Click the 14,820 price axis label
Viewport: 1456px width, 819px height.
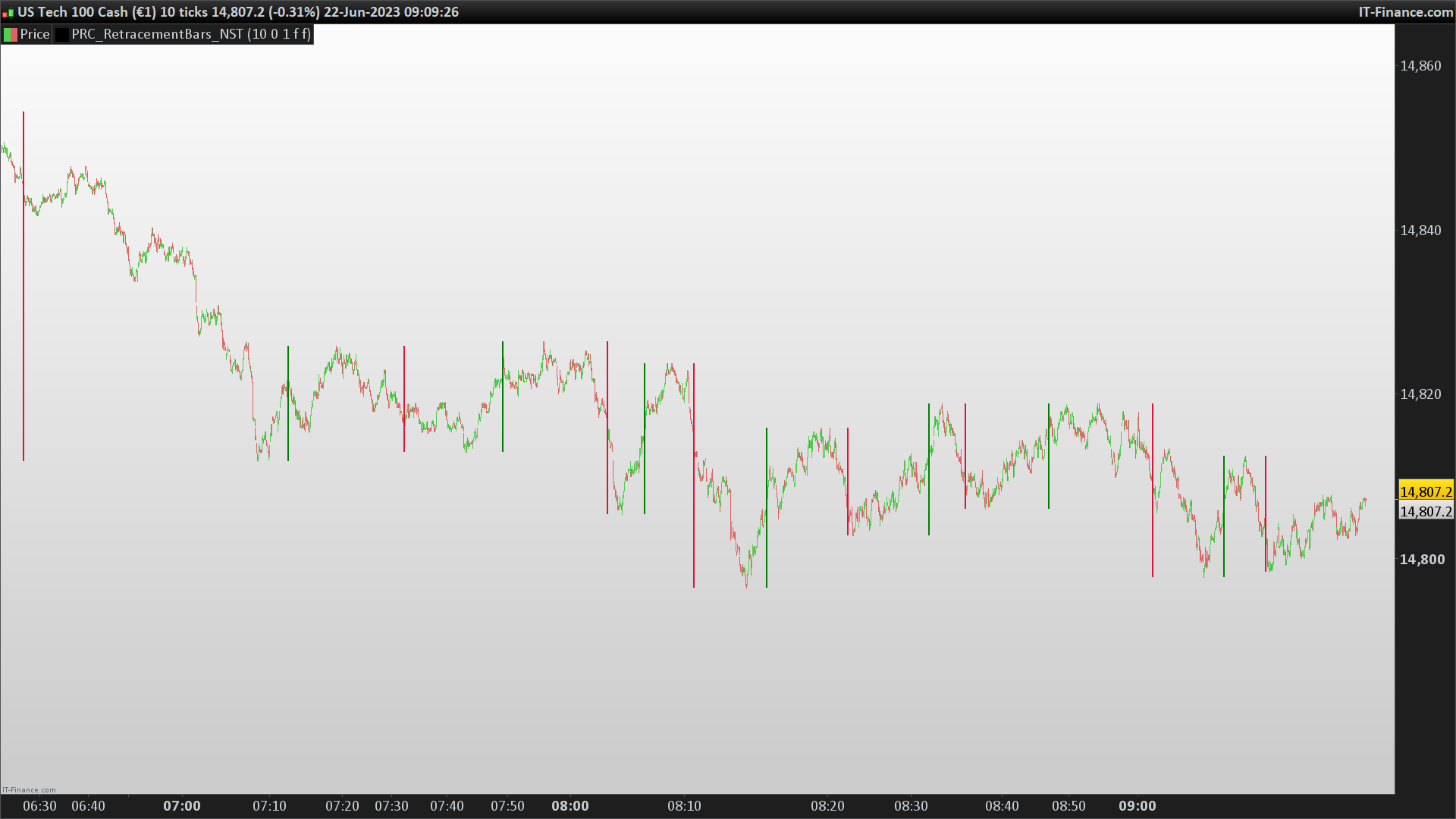click(1420, 394)
